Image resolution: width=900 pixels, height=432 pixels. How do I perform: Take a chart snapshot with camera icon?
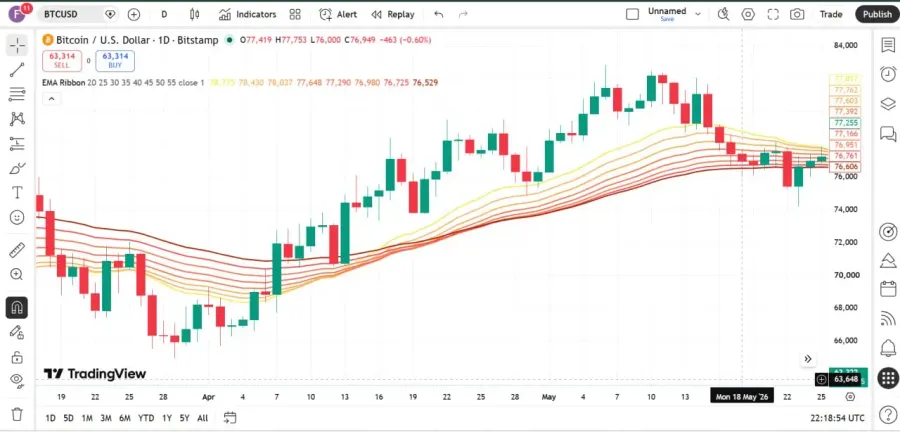tap(797, 14)
